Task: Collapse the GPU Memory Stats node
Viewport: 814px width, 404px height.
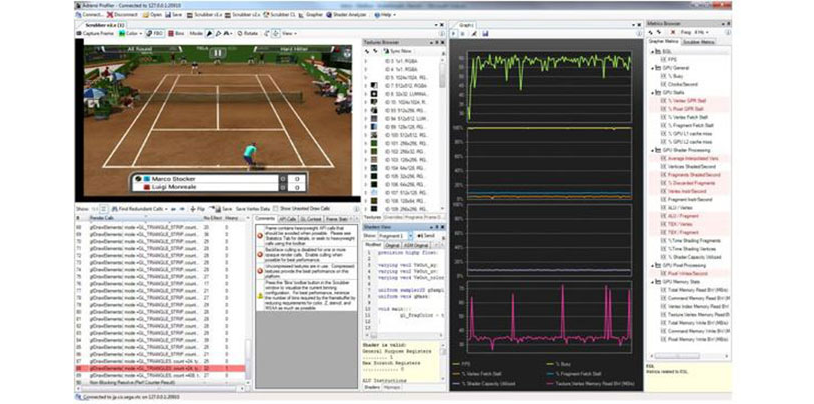Action: click(x=652, y=281)
